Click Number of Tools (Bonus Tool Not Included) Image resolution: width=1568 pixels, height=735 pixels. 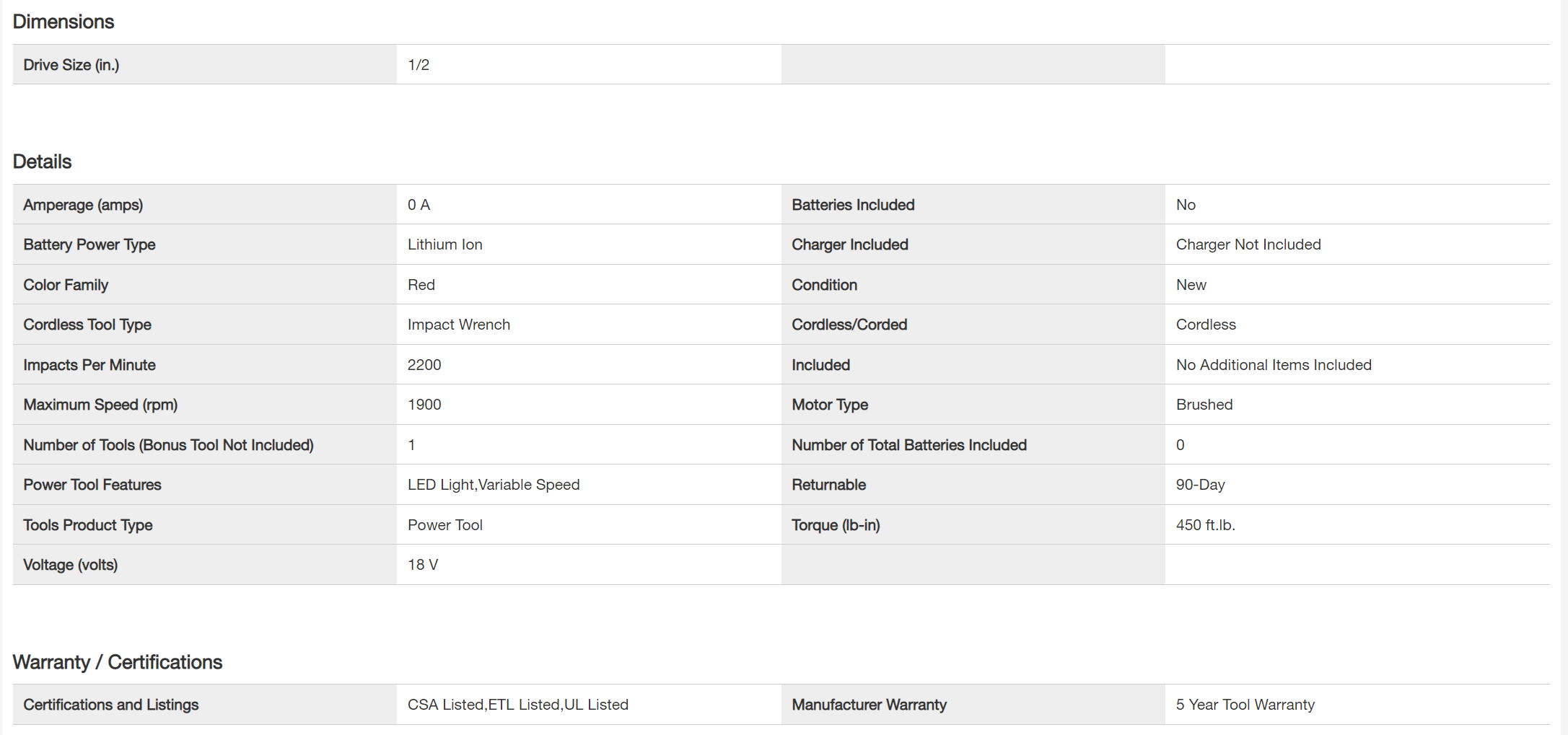pyautogui.click(x=169, y=445)
